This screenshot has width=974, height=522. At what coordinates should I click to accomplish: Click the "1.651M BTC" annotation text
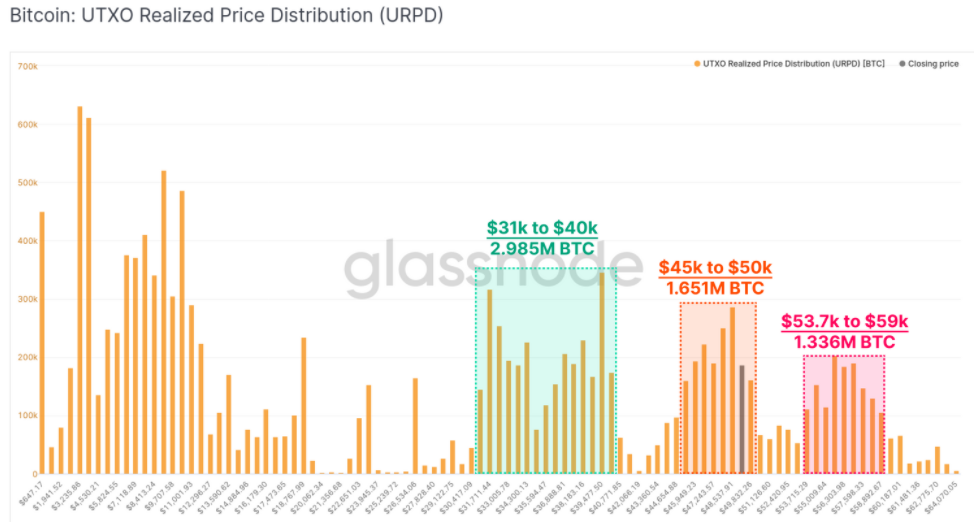(x=715, y=288)
